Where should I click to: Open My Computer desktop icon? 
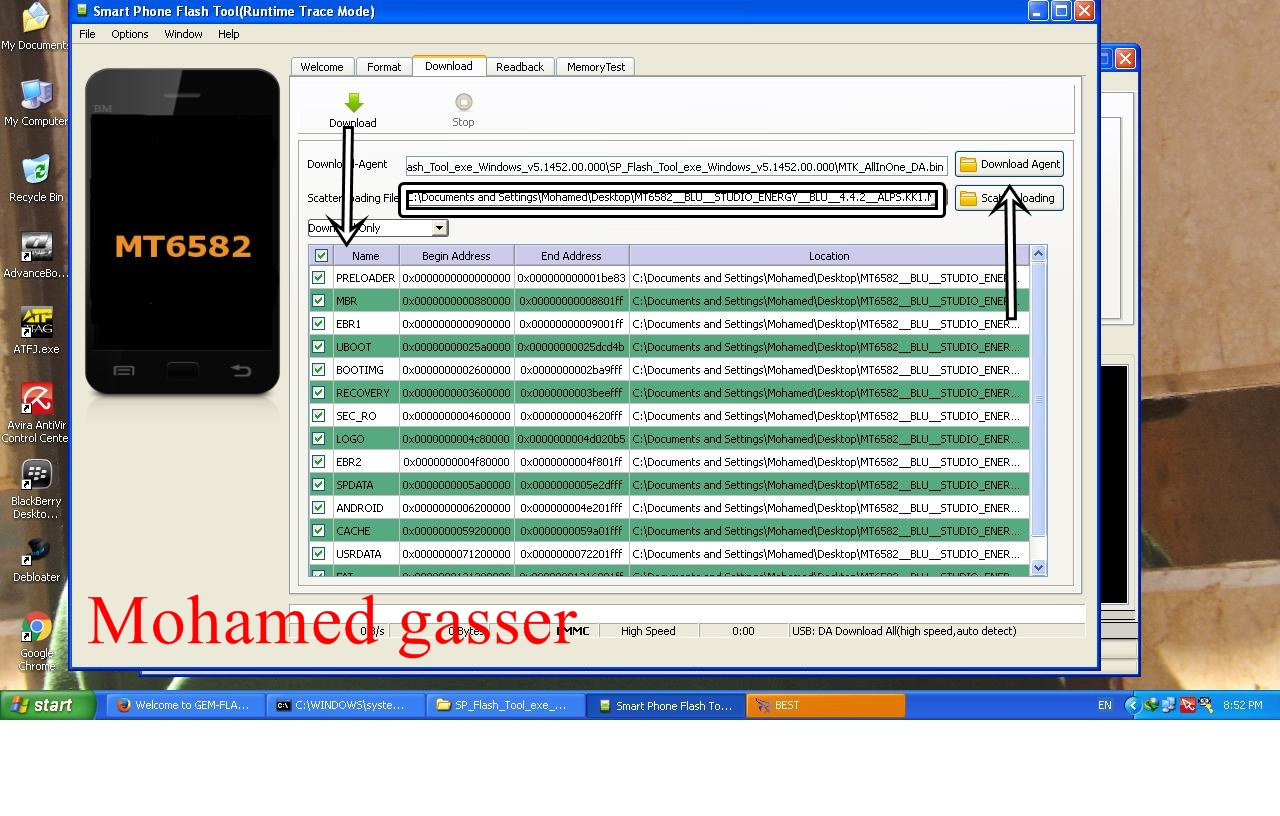36,102
